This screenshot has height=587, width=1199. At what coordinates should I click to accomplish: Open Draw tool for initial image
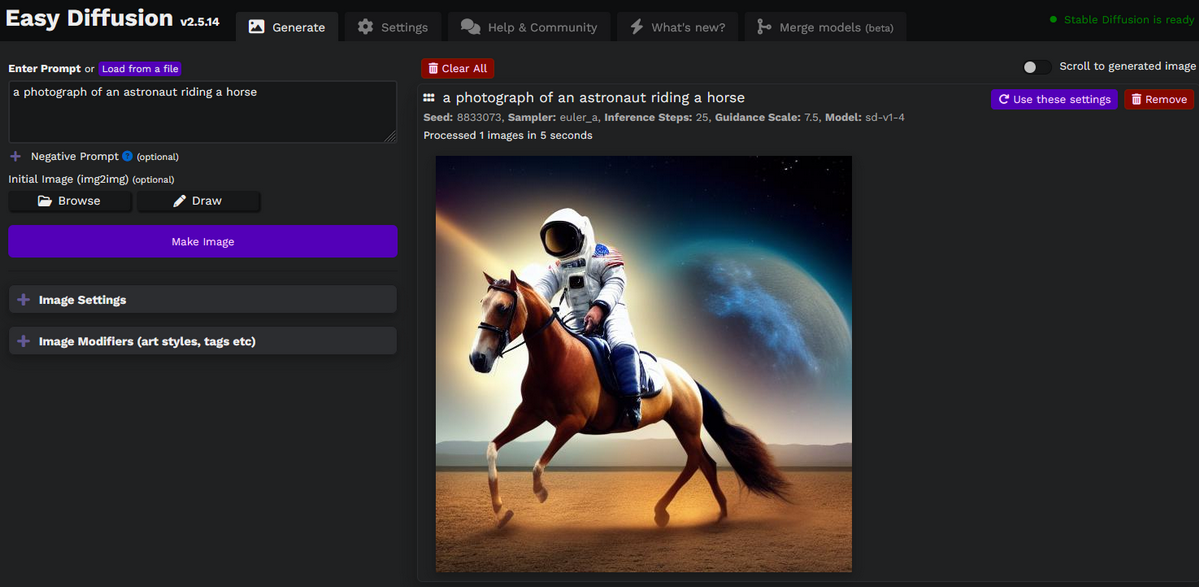[198, 201]
